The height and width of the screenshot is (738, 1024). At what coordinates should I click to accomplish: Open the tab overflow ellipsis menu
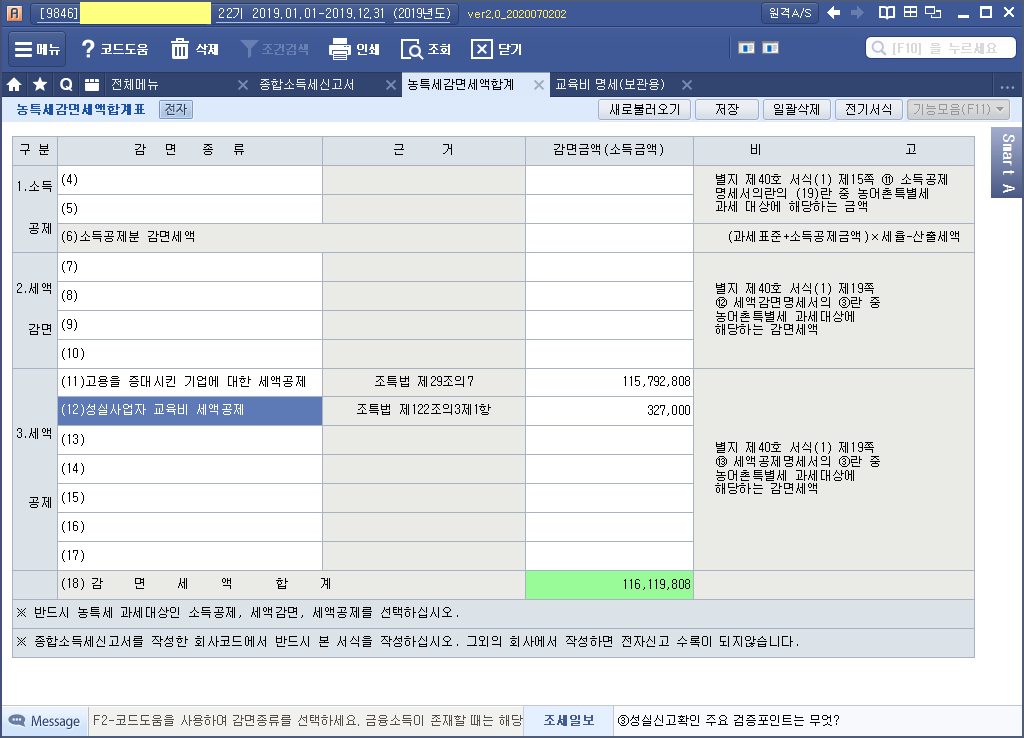tap(1007, 86)
